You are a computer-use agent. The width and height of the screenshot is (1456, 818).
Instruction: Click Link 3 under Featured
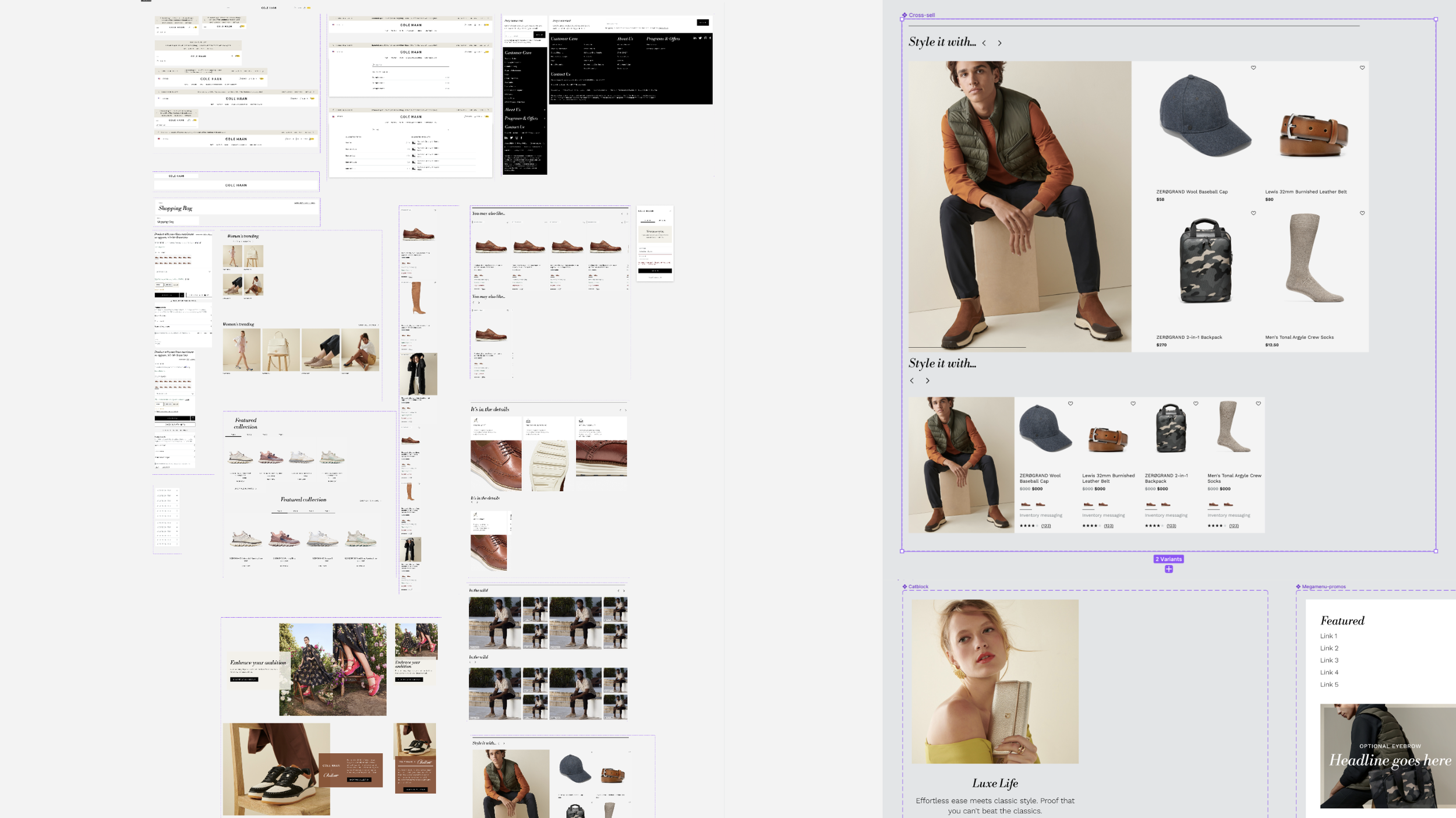[x=1329, y=660]
